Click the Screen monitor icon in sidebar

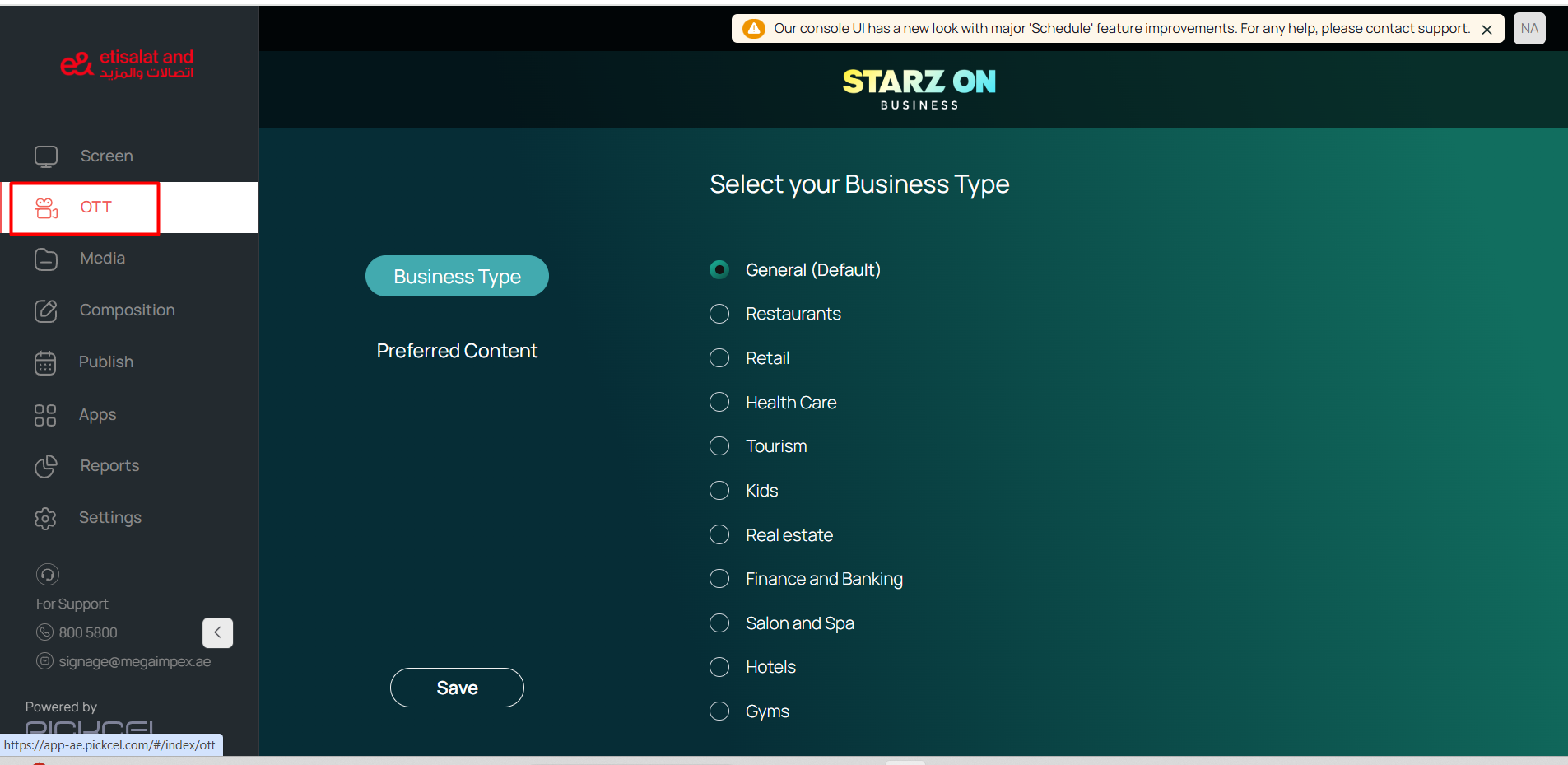coord(46,156)
